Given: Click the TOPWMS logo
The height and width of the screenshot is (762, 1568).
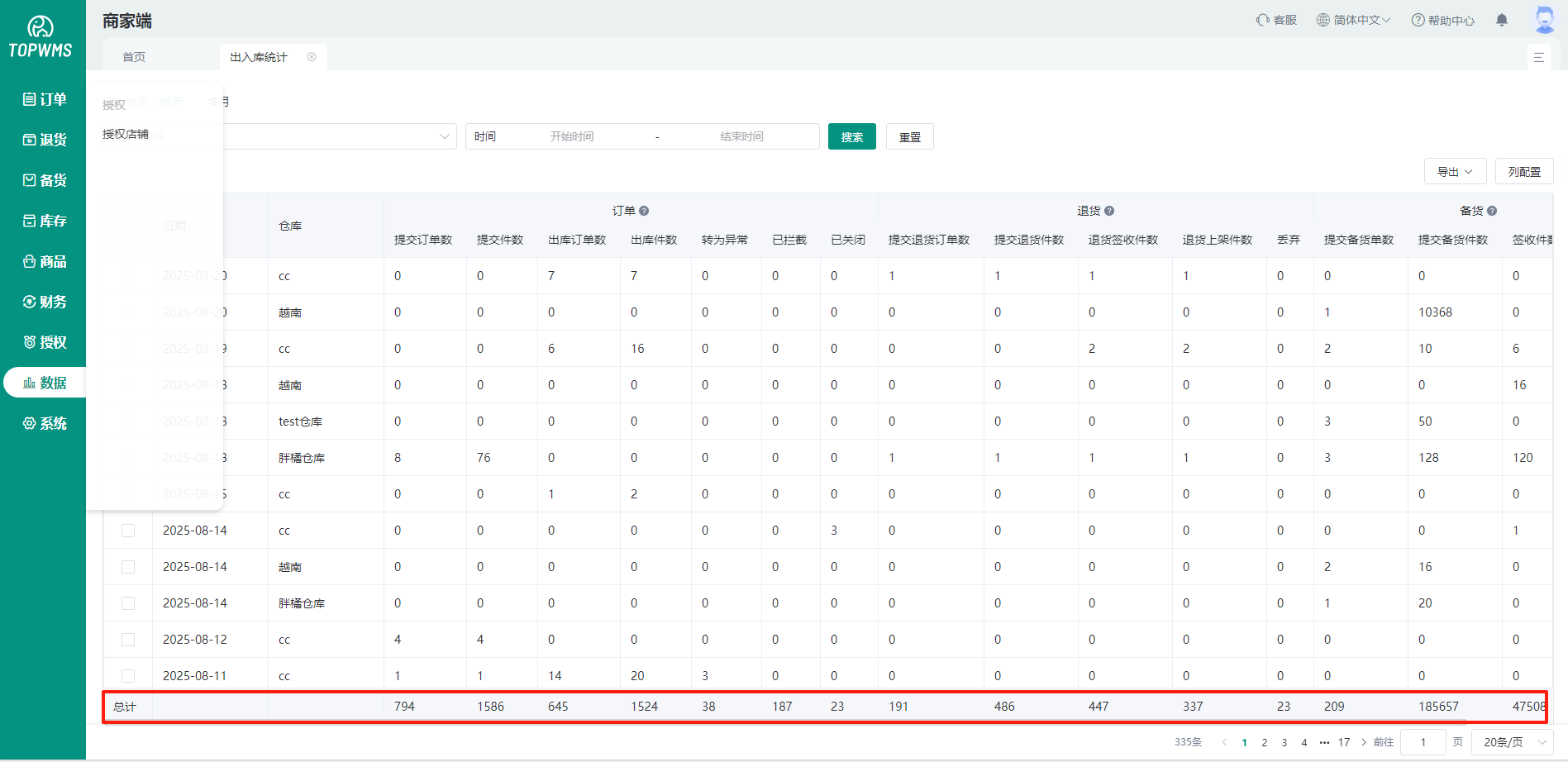Looking at the screenshot, I should click(x=41, y=38).
